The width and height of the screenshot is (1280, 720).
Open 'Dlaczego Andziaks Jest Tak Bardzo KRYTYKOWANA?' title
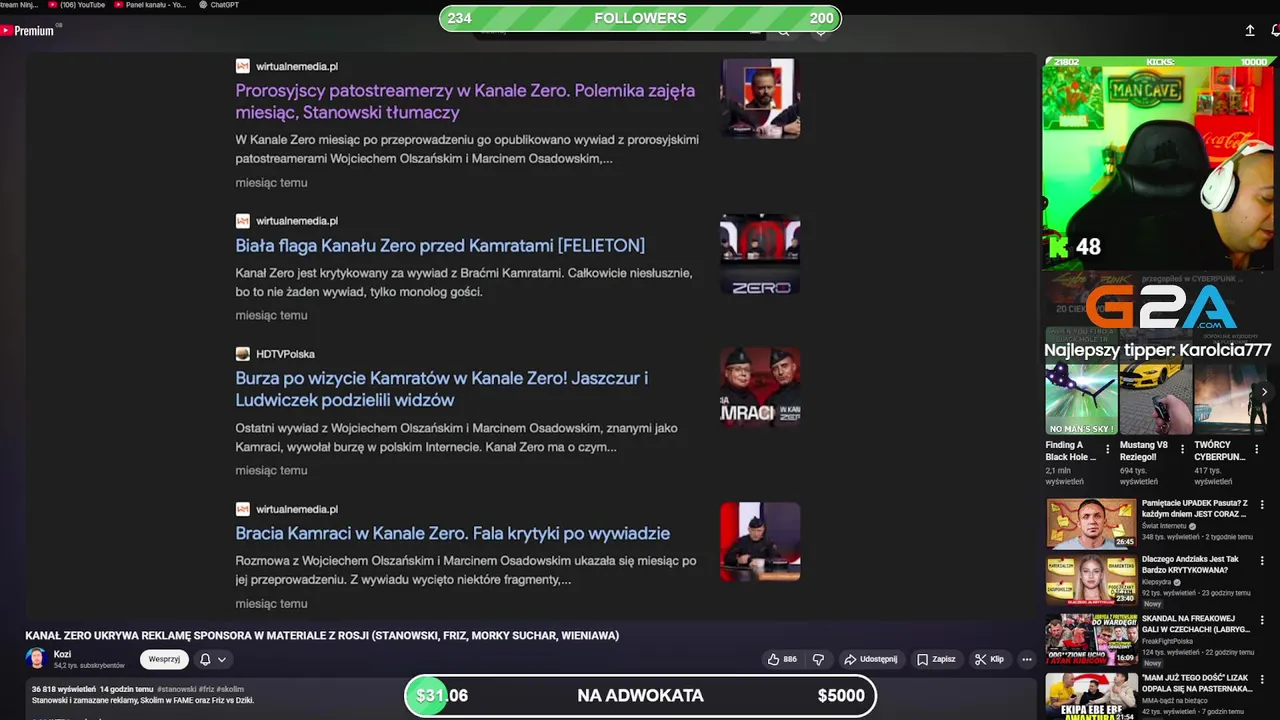coord(1191,566)
